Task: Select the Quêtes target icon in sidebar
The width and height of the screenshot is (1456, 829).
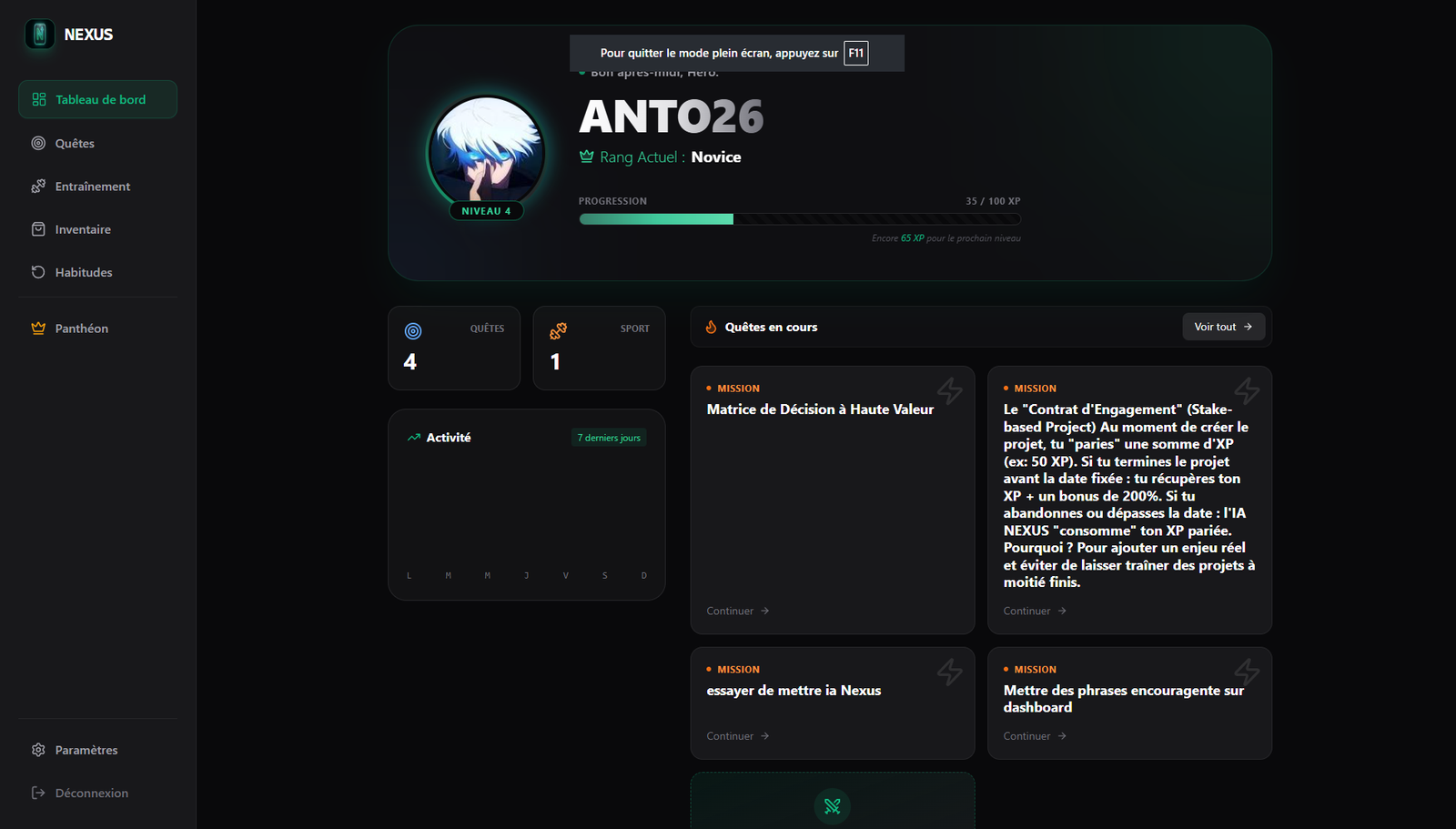Action: [37, 143]
